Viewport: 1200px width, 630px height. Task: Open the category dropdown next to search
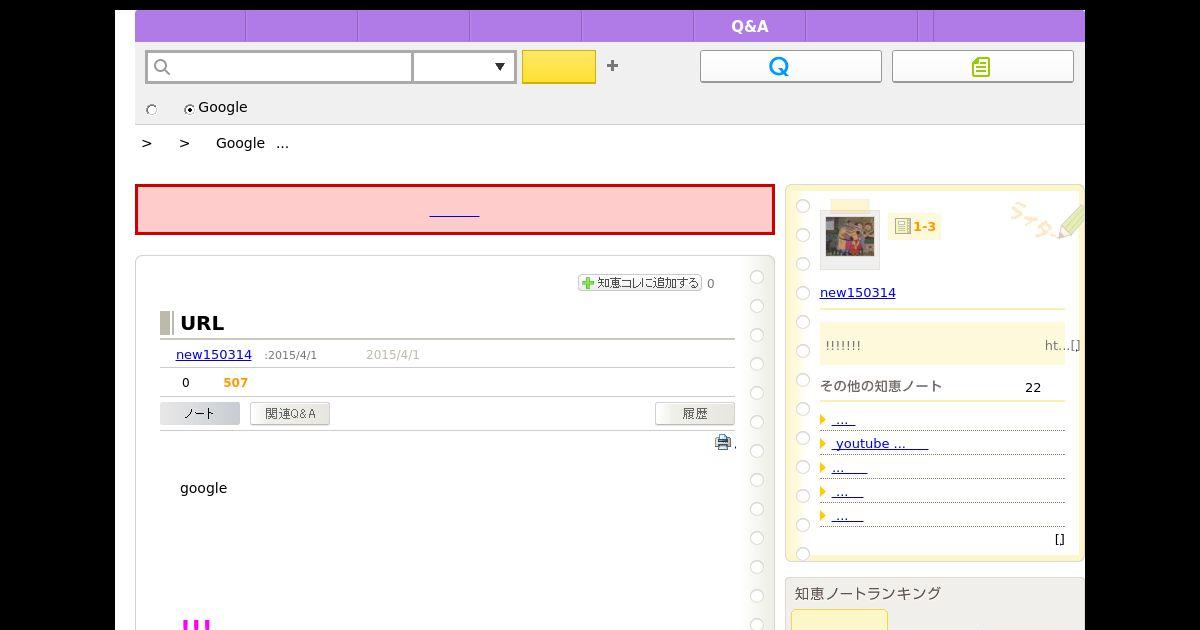tap(464, 67)
